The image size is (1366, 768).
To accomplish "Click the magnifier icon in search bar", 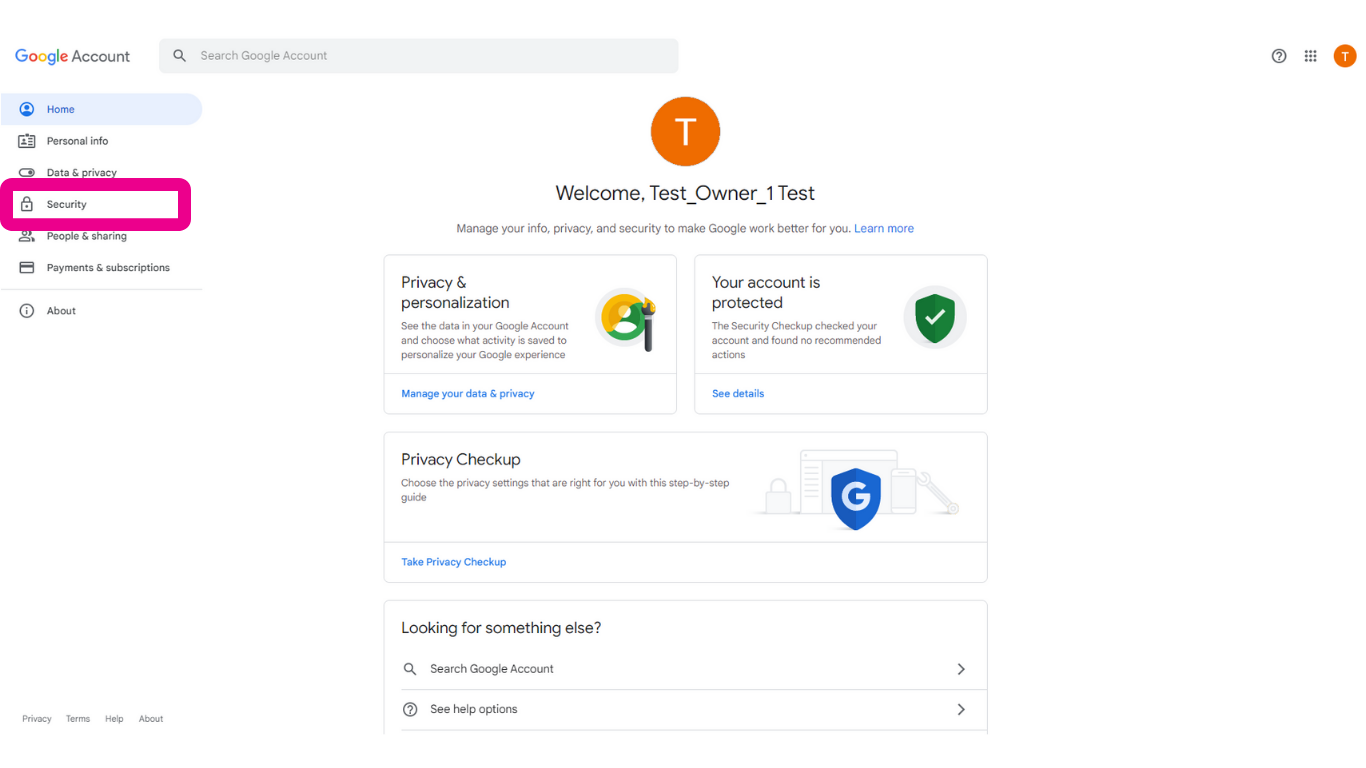I will 180,56.
